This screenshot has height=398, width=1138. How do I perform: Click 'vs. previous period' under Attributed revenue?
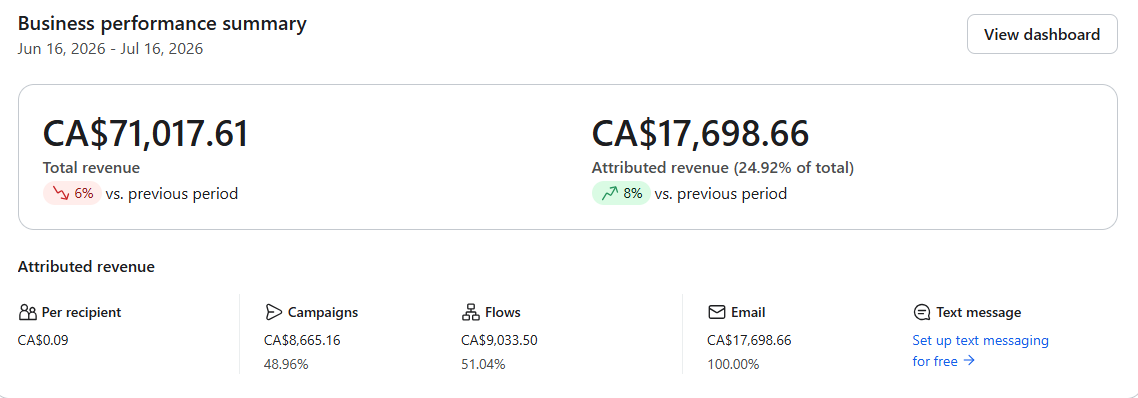click(x=721, y=194)
